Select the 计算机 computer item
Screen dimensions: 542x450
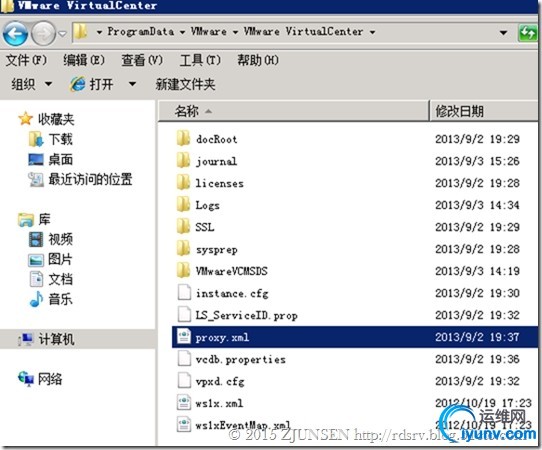[46, 339]
